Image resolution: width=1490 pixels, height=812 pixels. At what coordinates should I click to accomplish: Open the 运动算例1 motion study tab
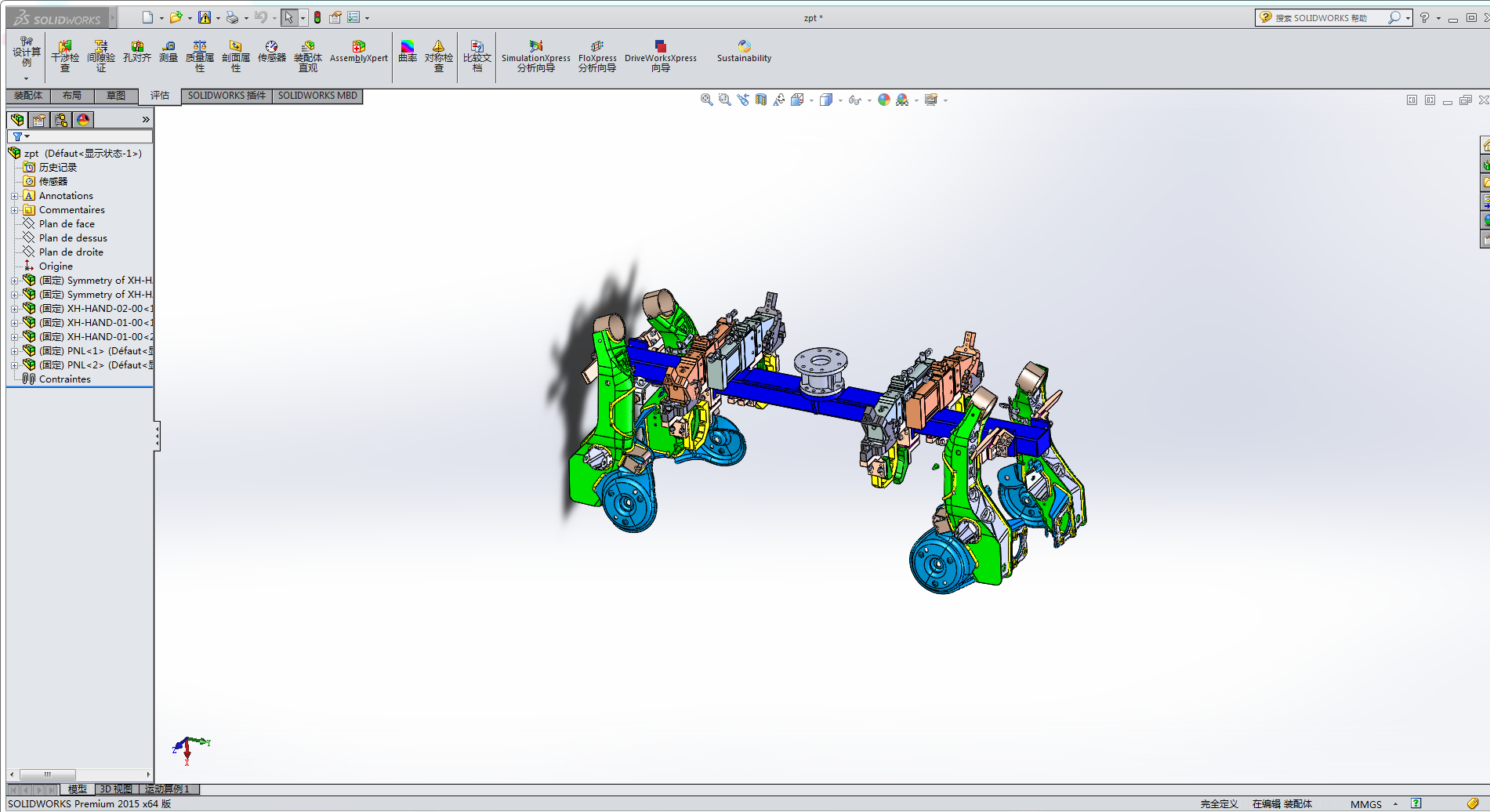pyautogui.click(x=167, y=789)
